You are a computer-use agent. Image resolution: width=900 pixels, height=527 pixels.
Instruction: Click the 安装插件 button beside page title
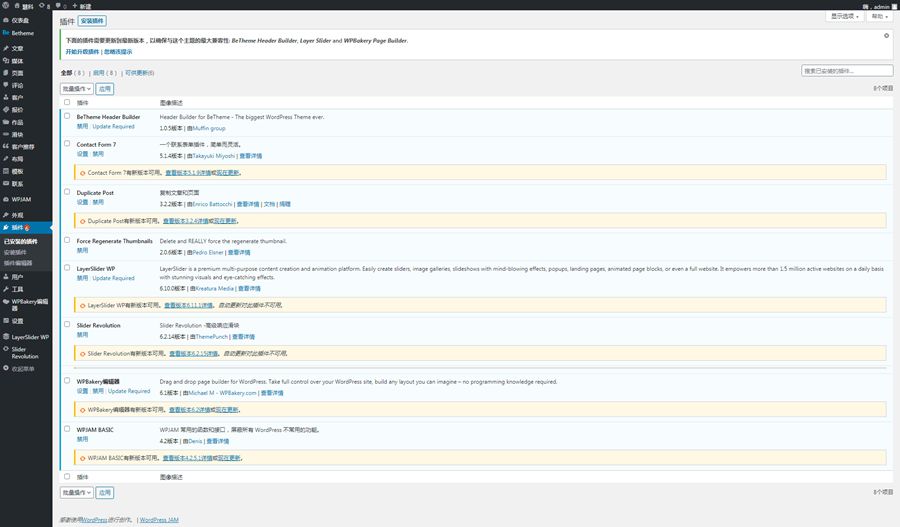(92, 20)
